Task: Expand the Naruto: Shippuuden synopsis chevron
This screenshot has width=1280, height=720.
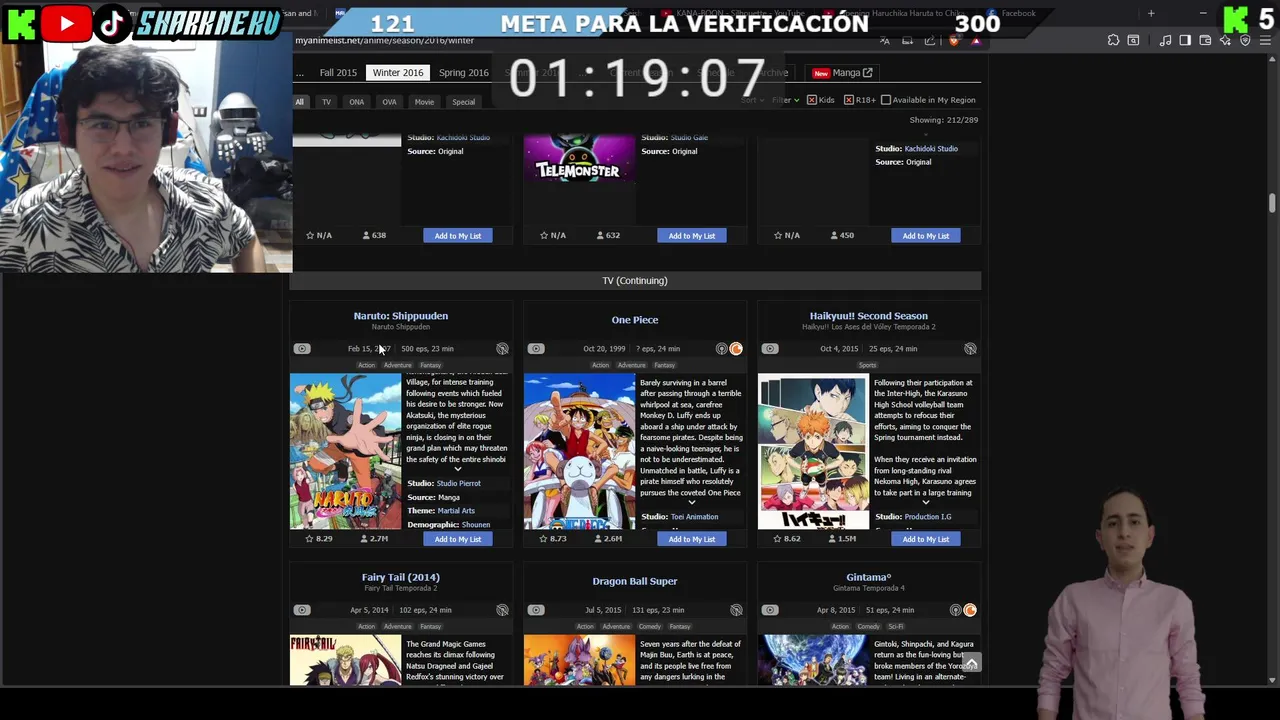Action: [458, 469]
